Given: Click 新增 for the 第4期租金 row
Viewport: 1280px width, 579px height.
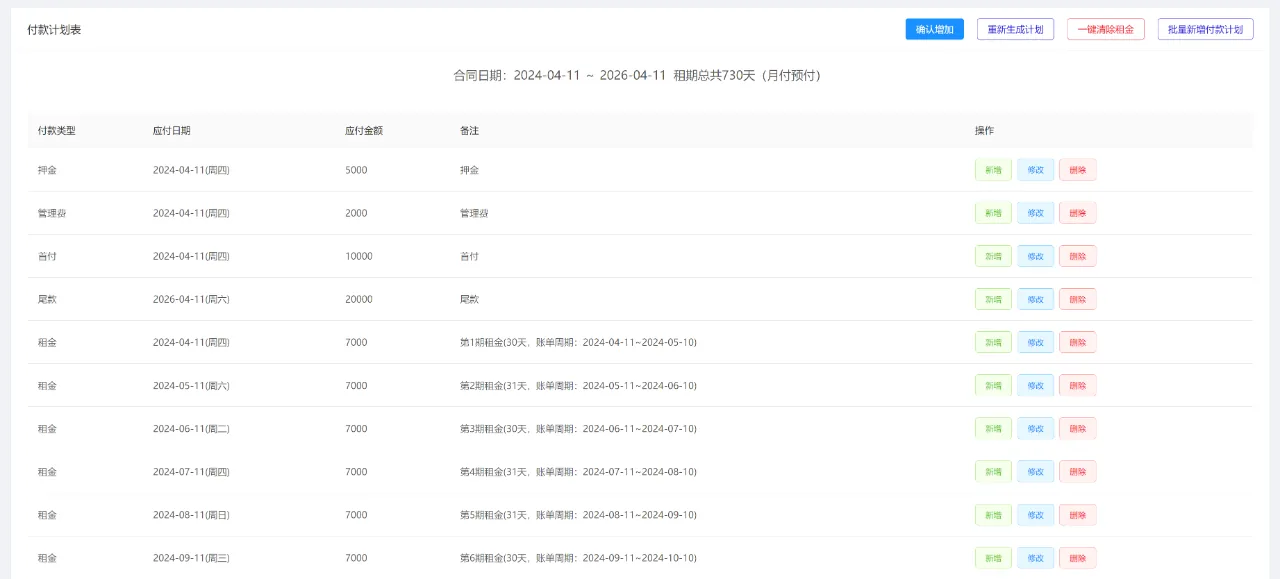Looking at the screenshot, I should point(993,471).
